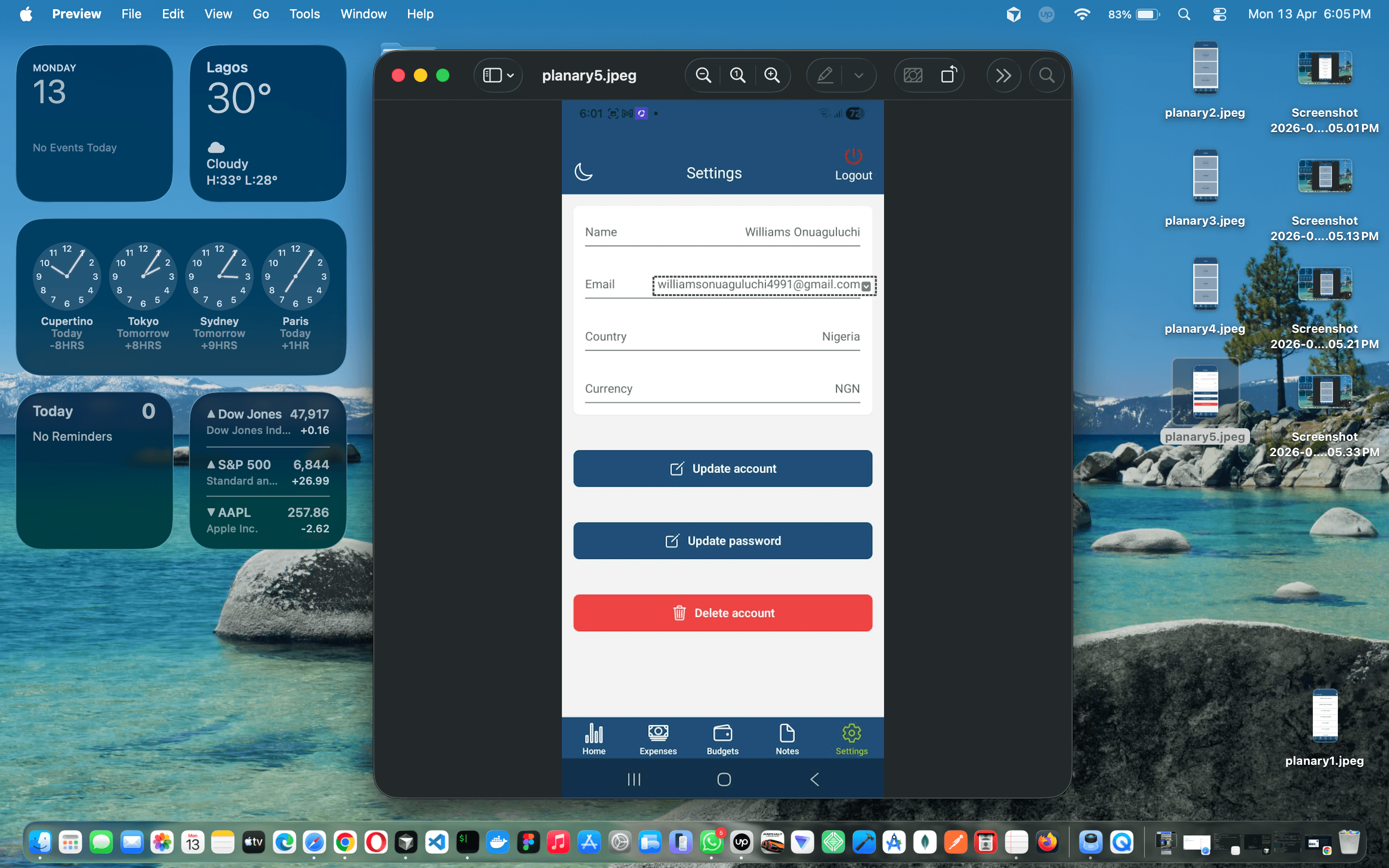Screen dimensions: 1389x868
Task: Zoom in with the magnifier plus icon
Action: (772, 75)
